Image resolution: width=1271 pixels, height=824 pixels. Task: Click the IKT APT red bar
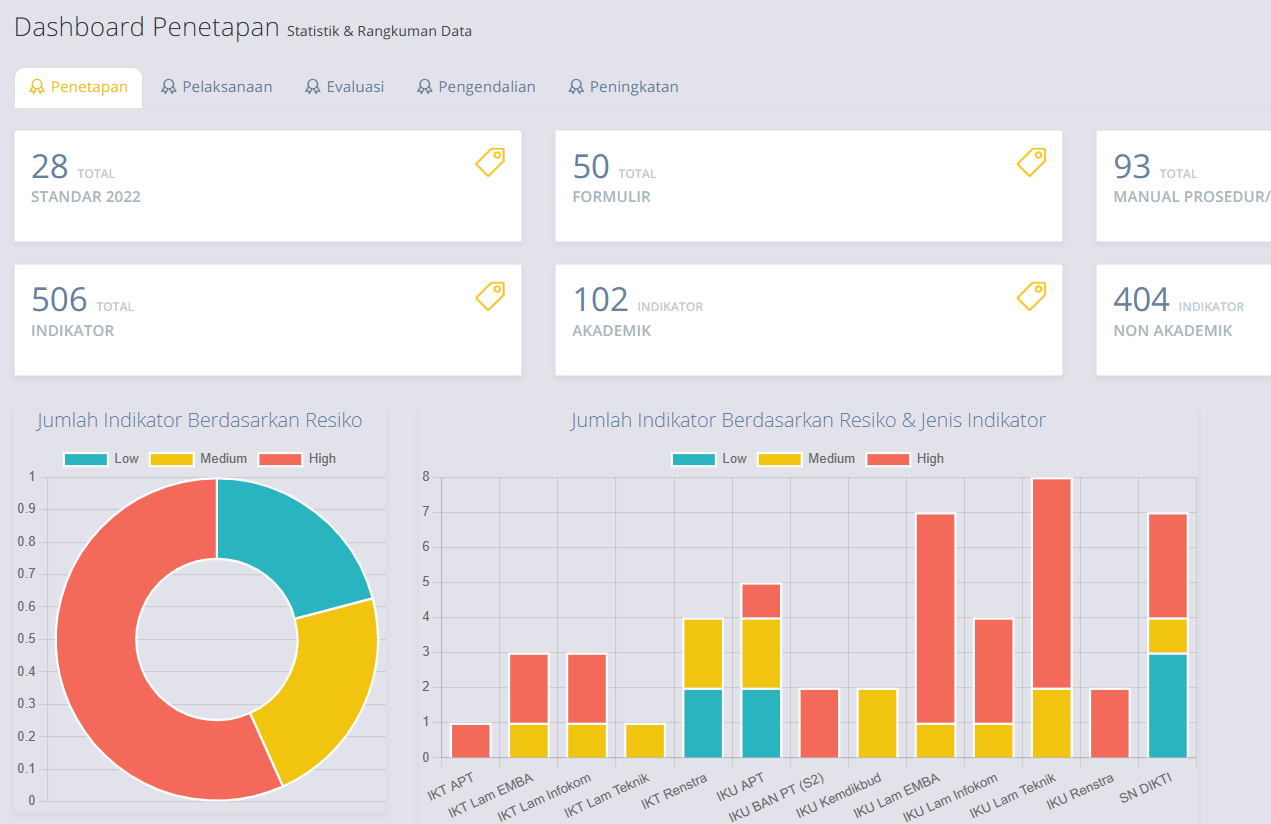point(471,740)
